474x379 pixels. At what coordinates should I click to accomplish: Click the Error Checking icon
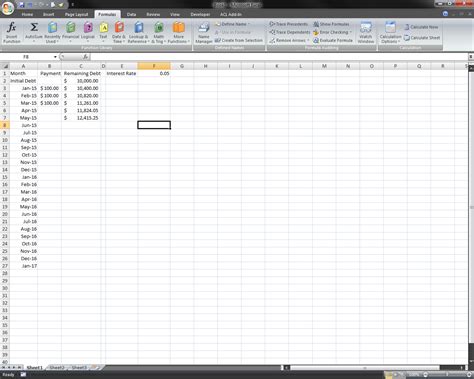tap(316, 32)
